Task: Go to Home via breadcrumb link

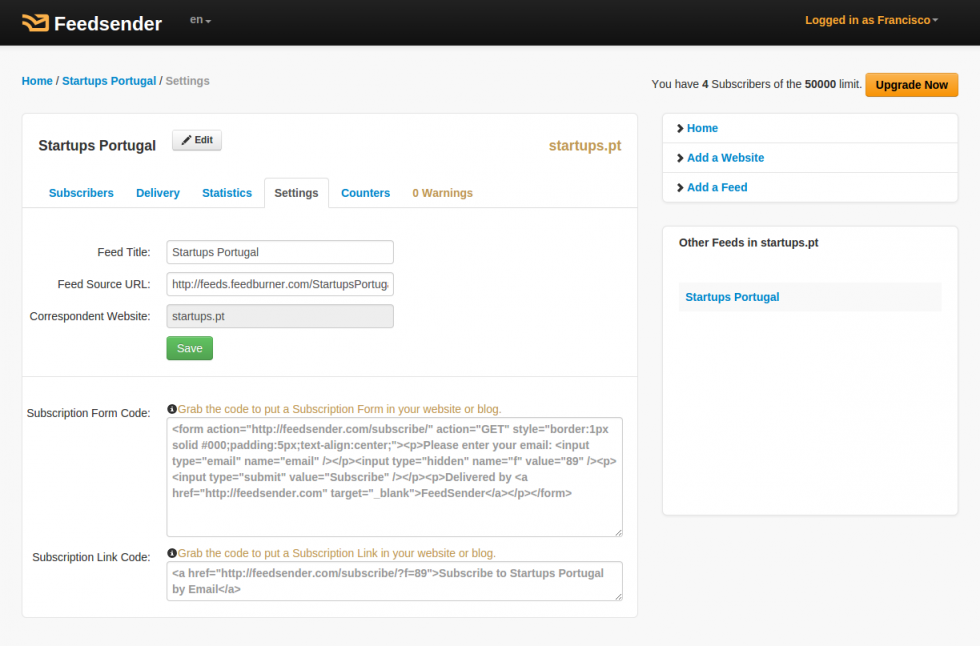Action: 37,81
